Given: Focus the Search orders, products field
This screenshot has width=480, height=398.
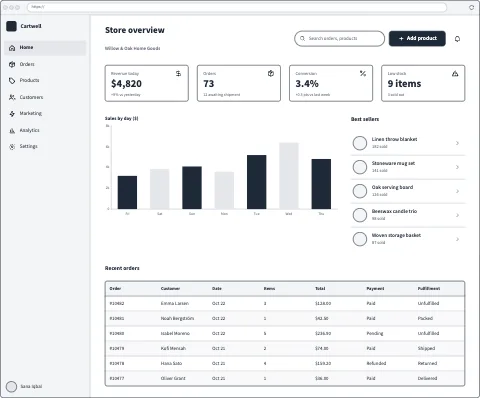Looking at the screenshot, I should coord(339,39).
